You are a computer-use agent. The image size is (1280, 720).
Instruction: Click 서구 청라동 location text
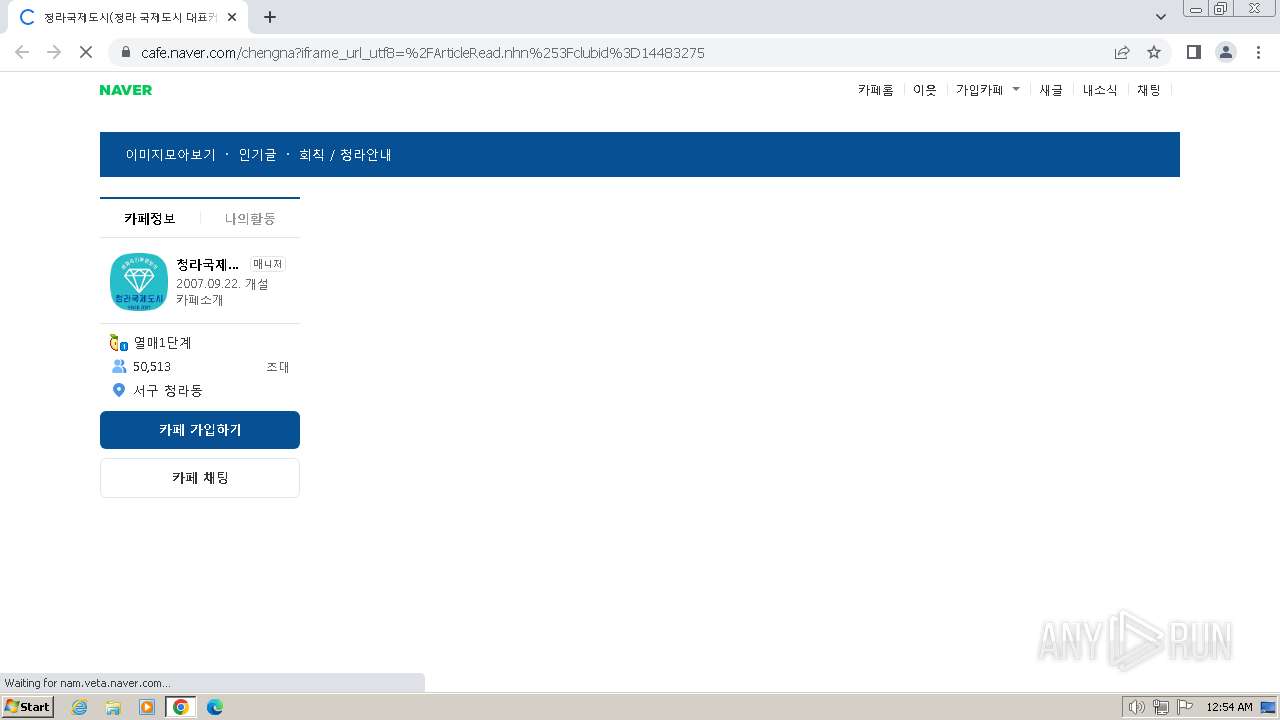168,391
